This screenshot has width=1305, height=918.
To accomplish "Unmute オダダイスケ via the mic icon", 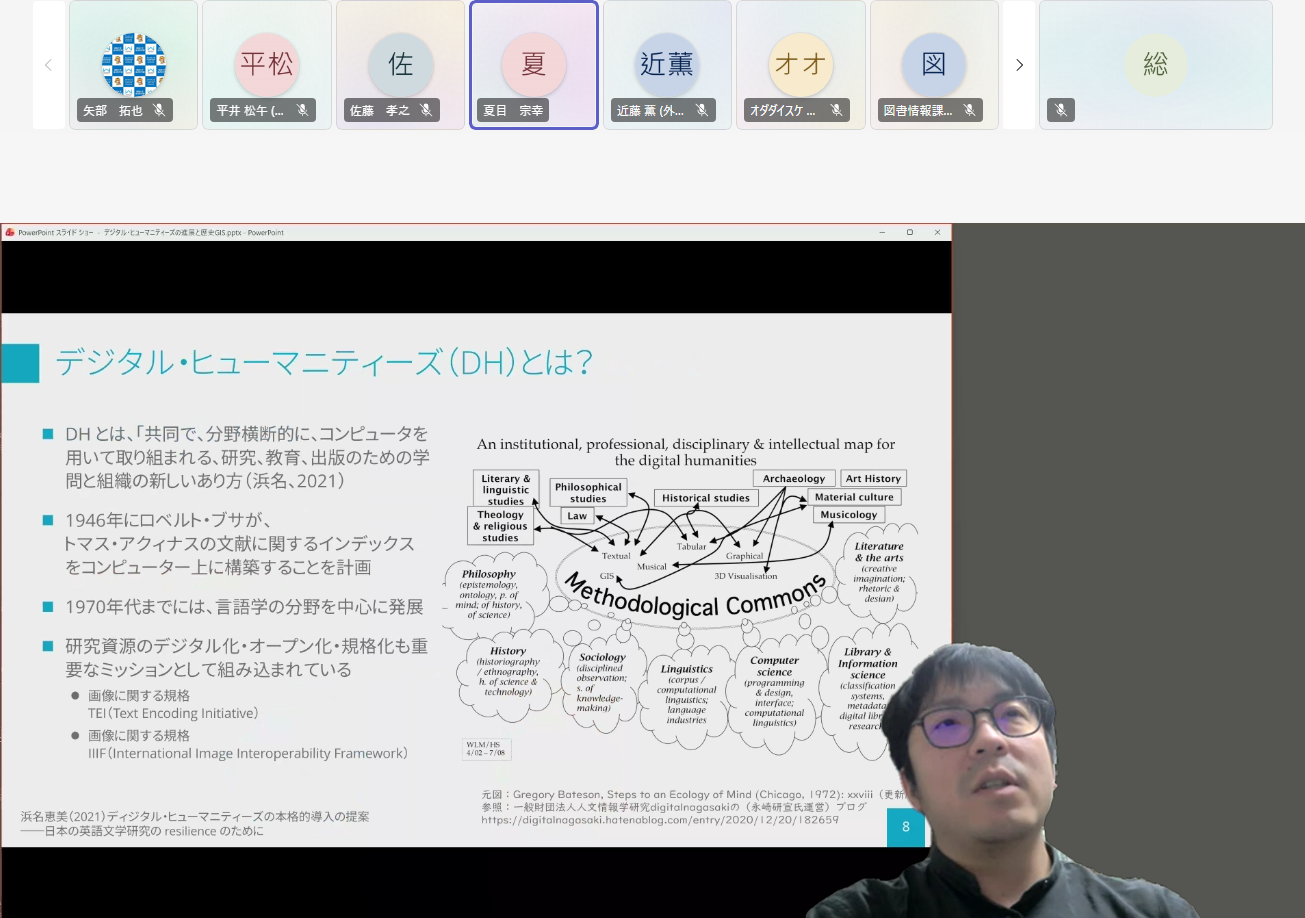I will click(836, 110).
